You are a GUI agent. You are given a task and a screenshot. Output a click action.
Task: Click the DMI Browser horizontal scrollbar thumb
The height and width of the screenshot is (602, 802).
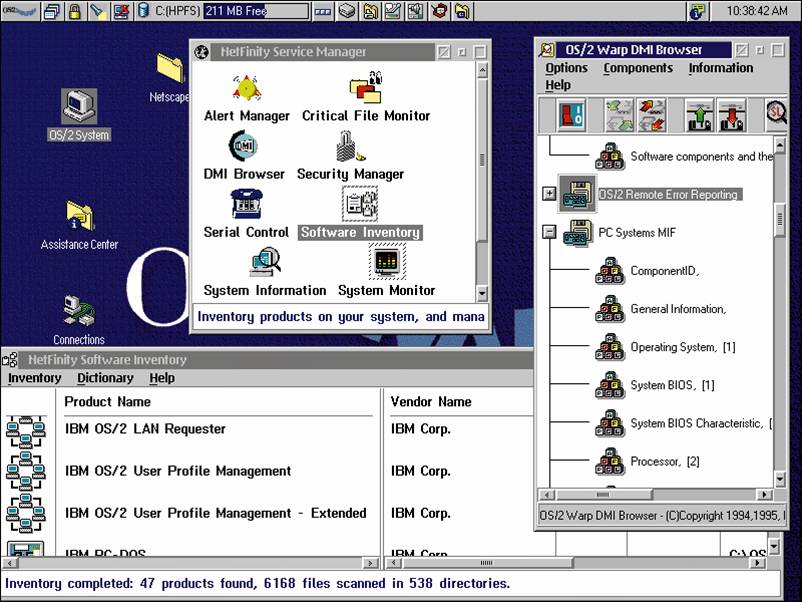click(604, 495)
